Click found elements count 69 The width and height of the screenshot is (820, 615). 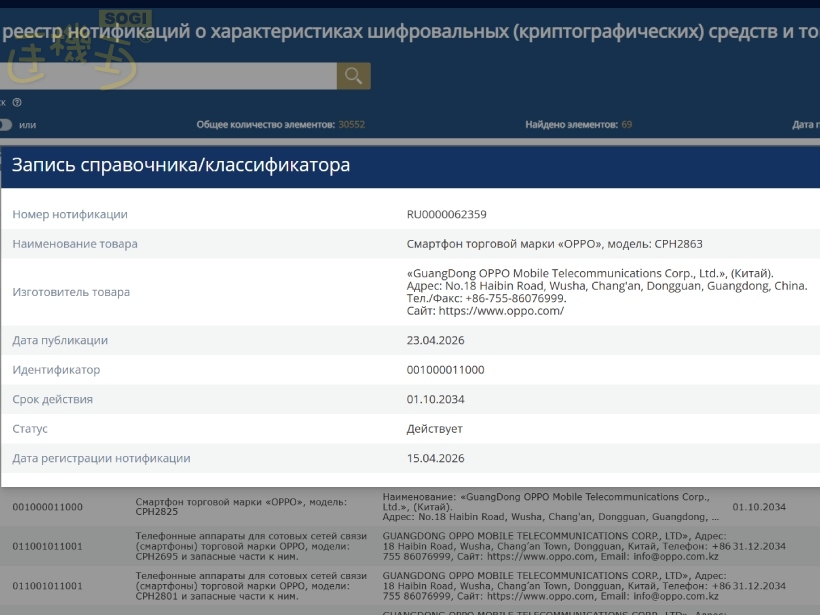[627, 124]
